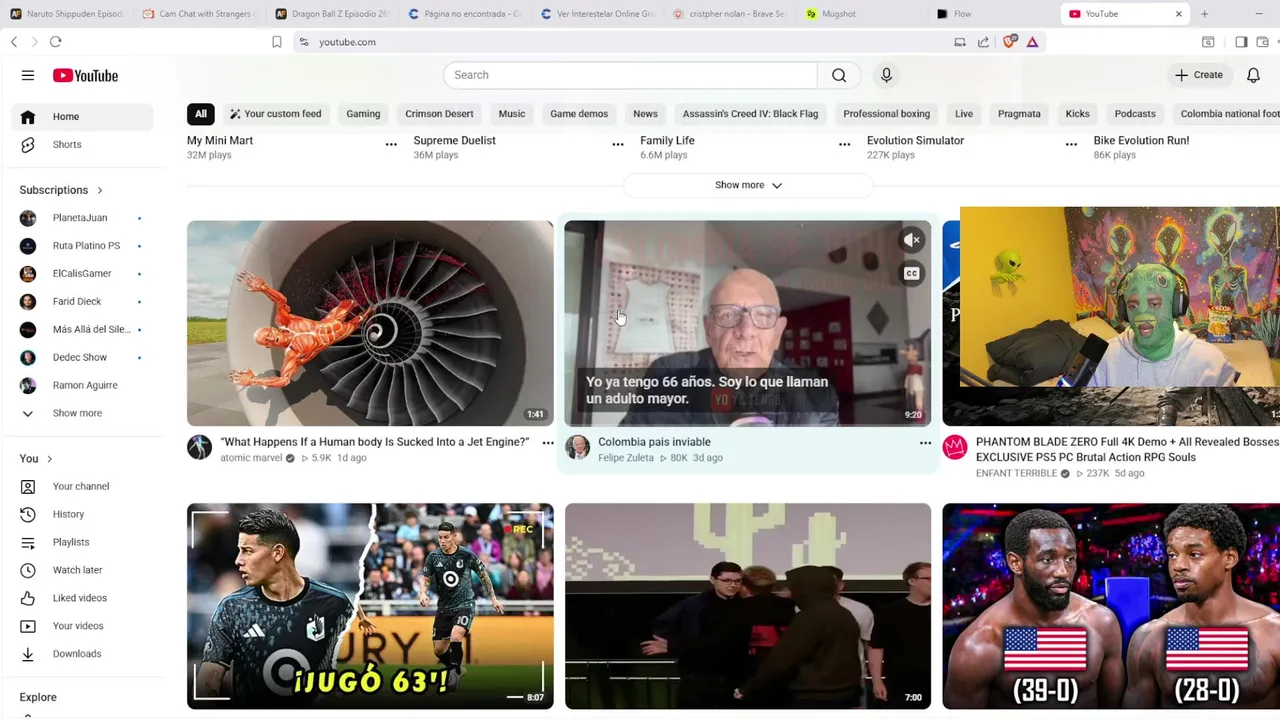Open Dedec Show subscription
The image size is (1280, 720).
click(x=84, y=358)
